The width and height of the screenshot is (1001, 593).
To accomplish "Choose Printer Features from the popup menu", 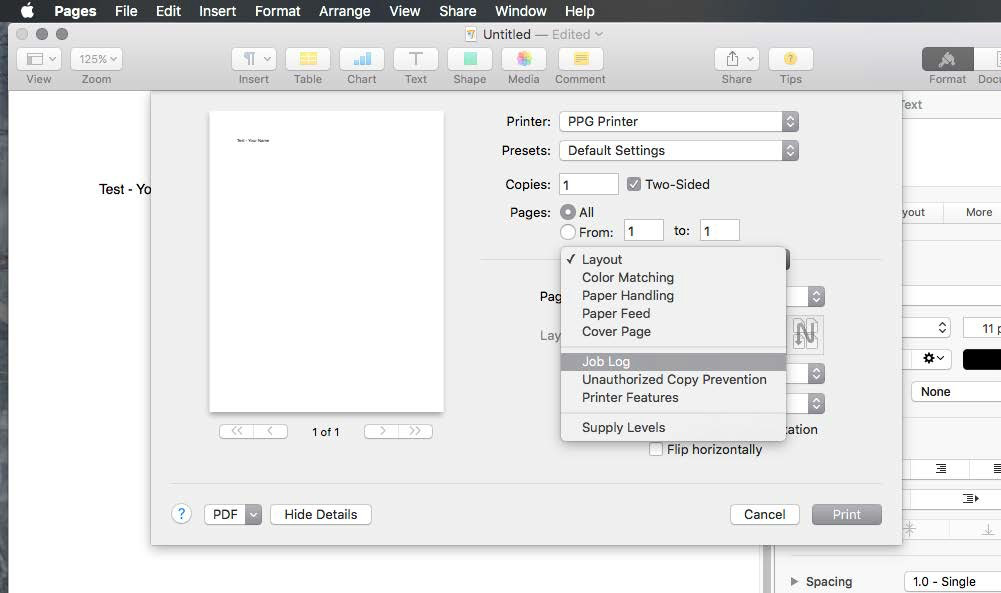I will tap(673, 397).
